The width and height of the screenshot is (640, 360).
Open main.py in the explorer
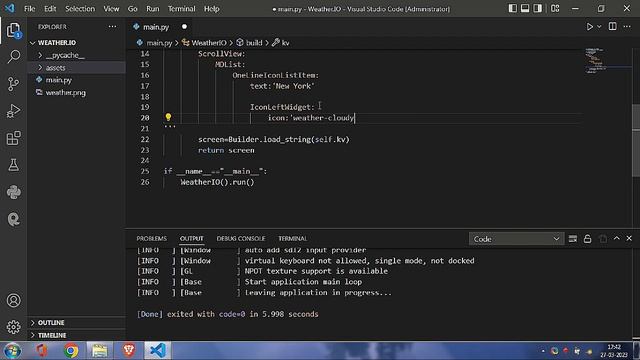click(x=77, y=80)
